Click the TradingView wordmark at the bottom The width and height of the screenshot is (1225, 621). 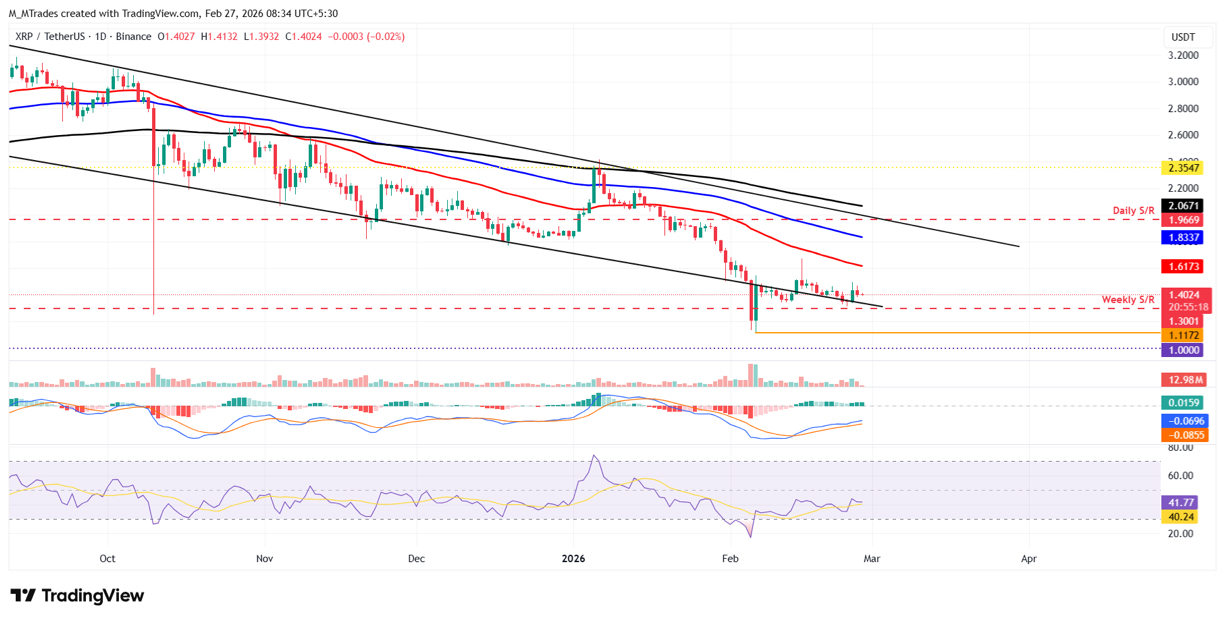92,596
